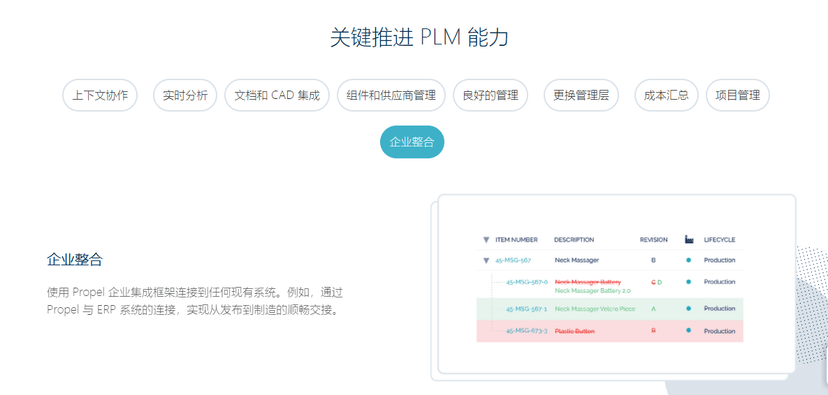
Task: Choose the 良好的管理 tab
Action: pyautogui.click(x=491, y=96)
